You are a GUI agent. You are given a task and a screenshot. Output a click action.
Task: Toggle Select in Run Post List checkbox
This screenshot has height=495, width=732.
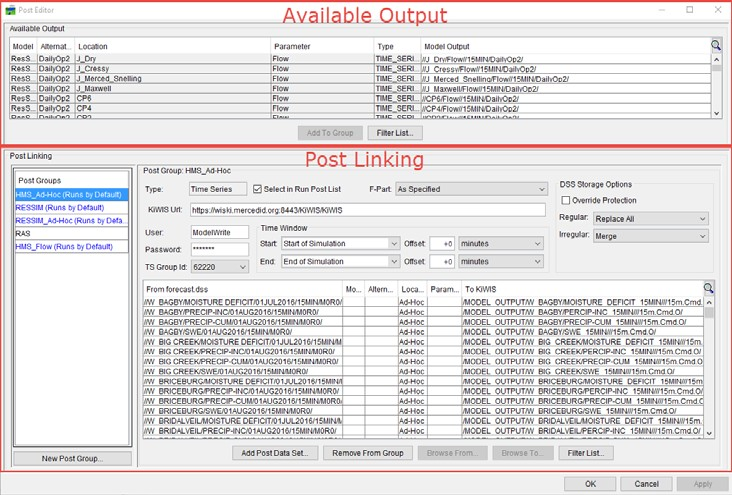click(x=257, y=189)
